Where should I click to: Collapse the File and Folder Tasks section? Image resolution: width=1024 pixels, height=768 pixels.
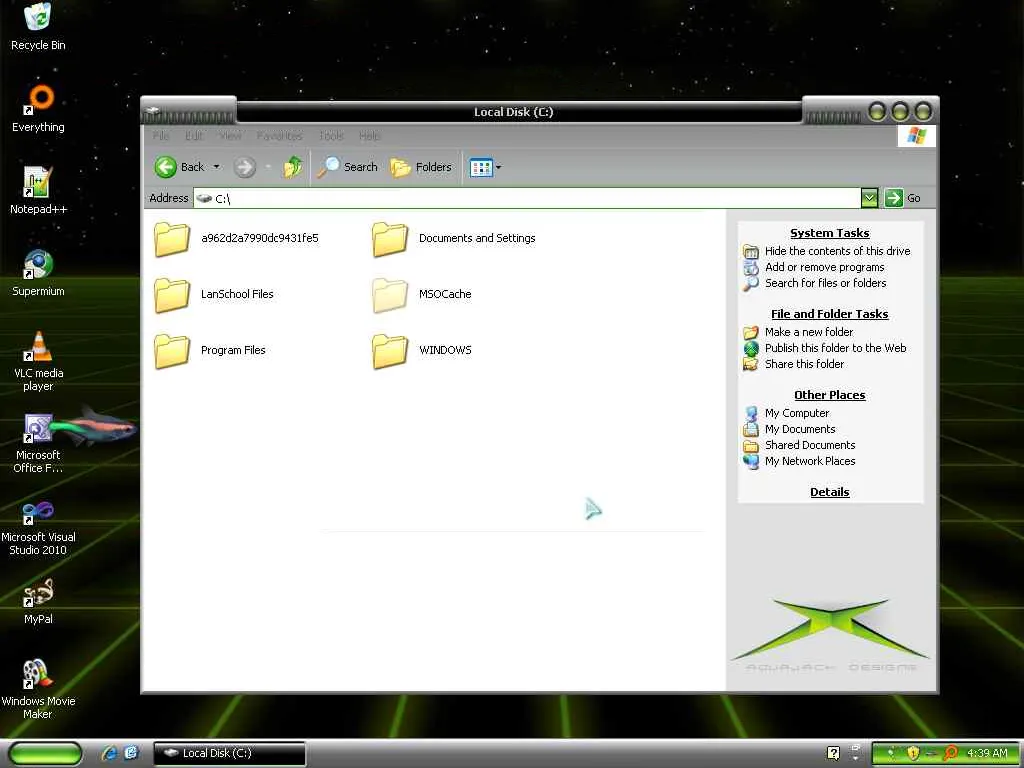pos(829,314)
